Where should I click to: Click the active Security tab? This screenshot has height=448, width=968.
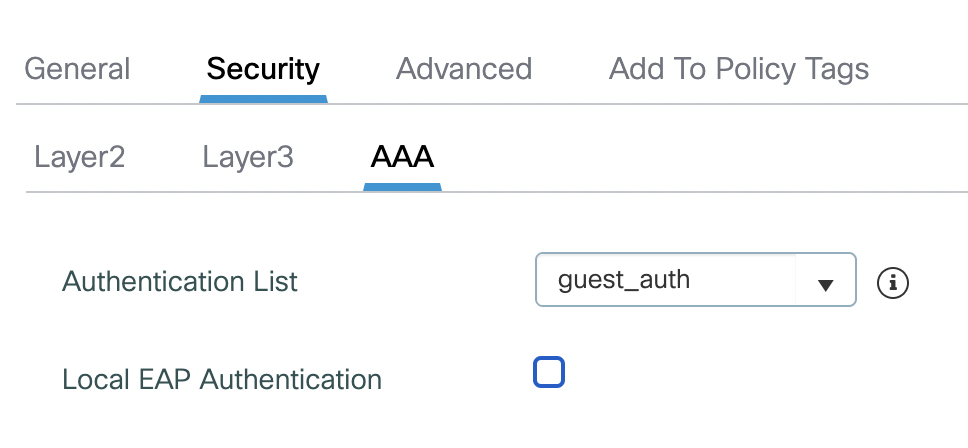(263, 69)
